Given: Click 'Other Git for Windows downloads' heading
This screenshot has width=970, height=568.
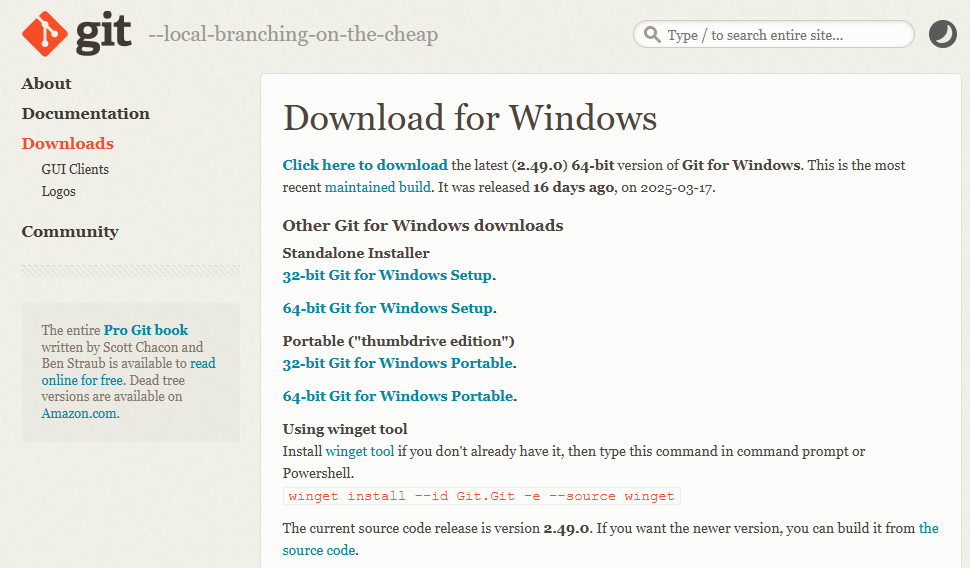Looking at the screenshot, I should (423, 225).
